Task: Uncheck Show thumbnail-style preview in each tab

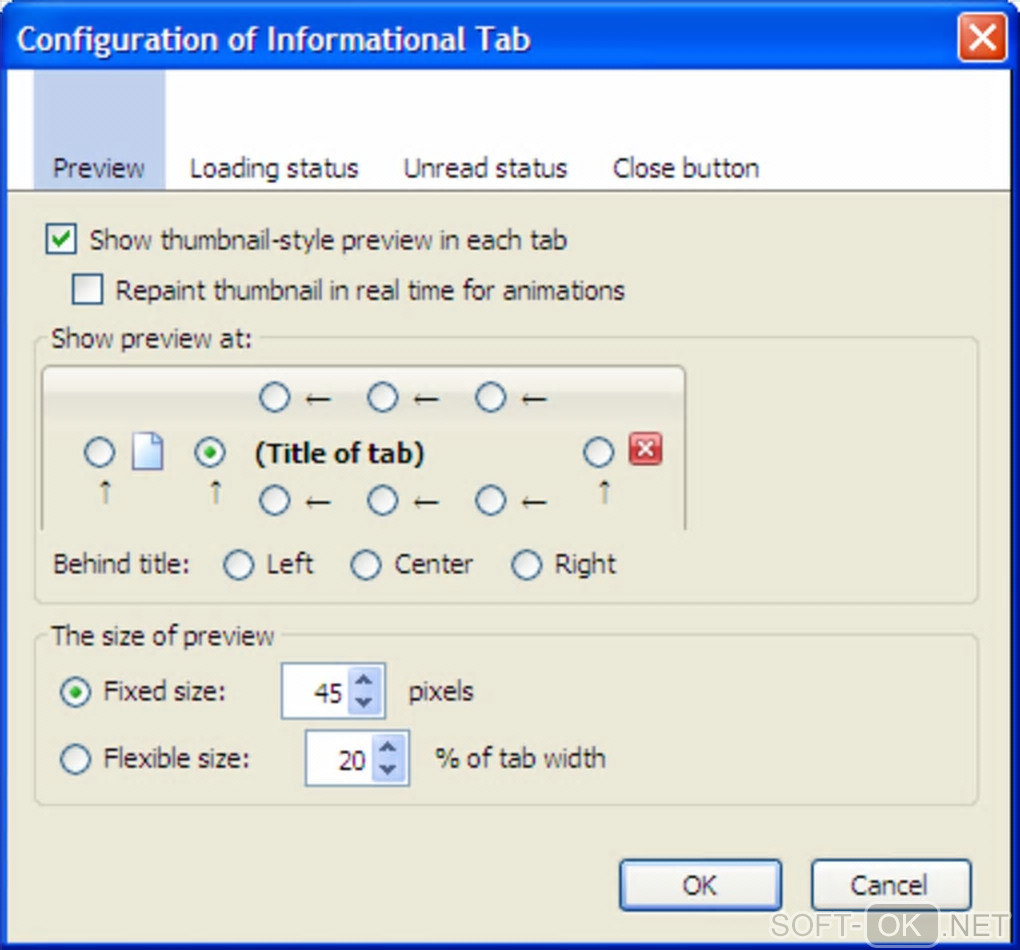Action: coord(61,240)
